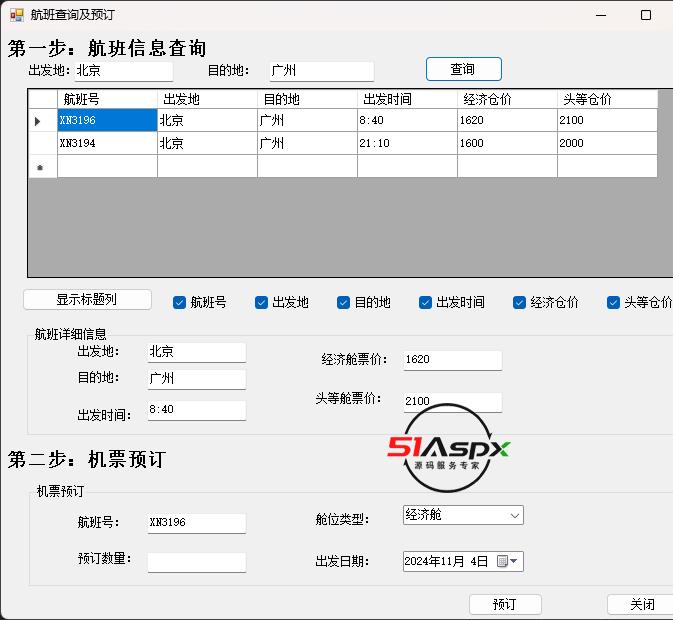Click the 目的地 search text field
The height and width of the screenshot is (620, 673).
(x=321, y=71)
